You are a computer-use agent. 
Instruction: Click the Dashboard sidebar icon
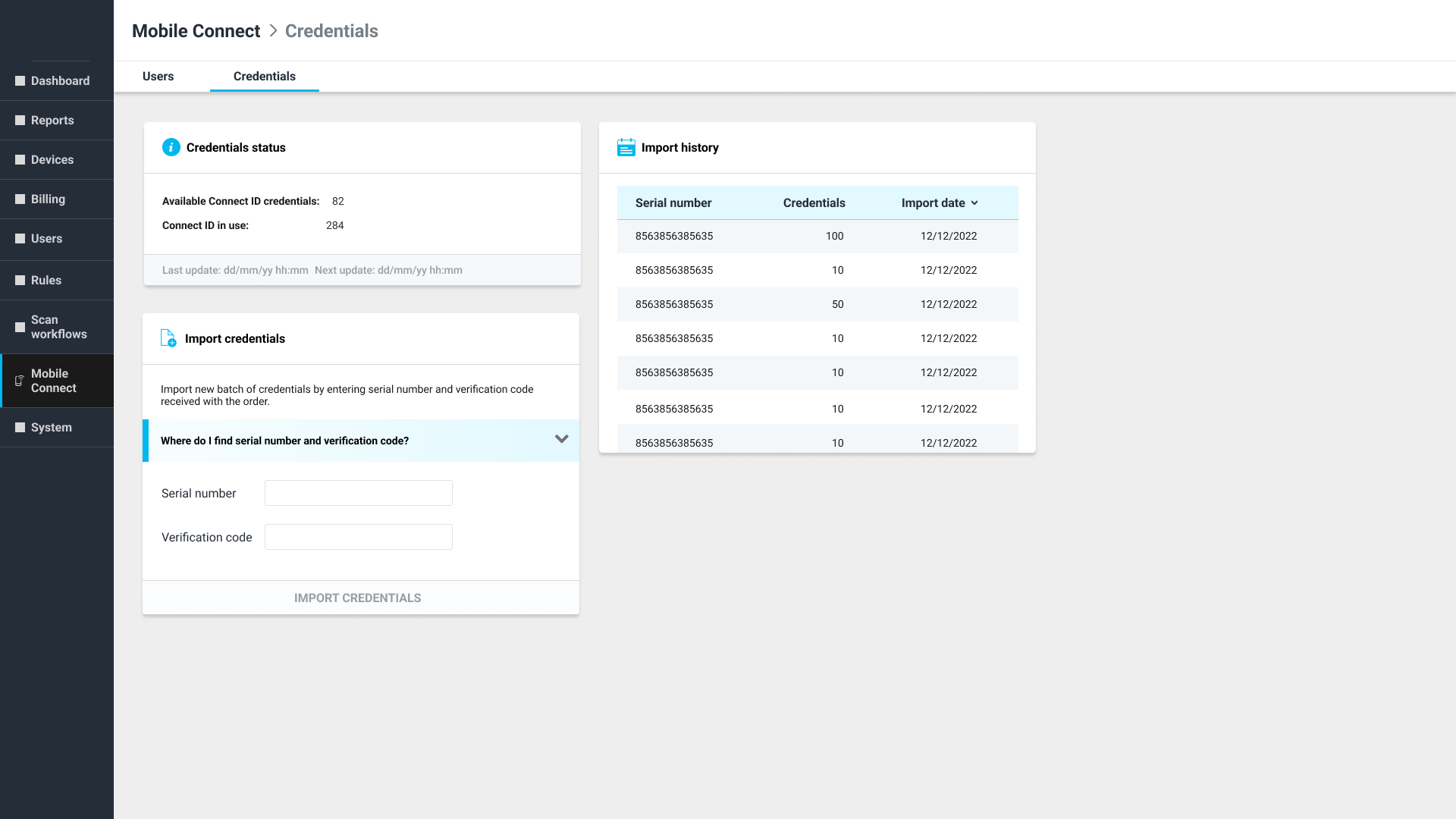click(x=20, y=81)
